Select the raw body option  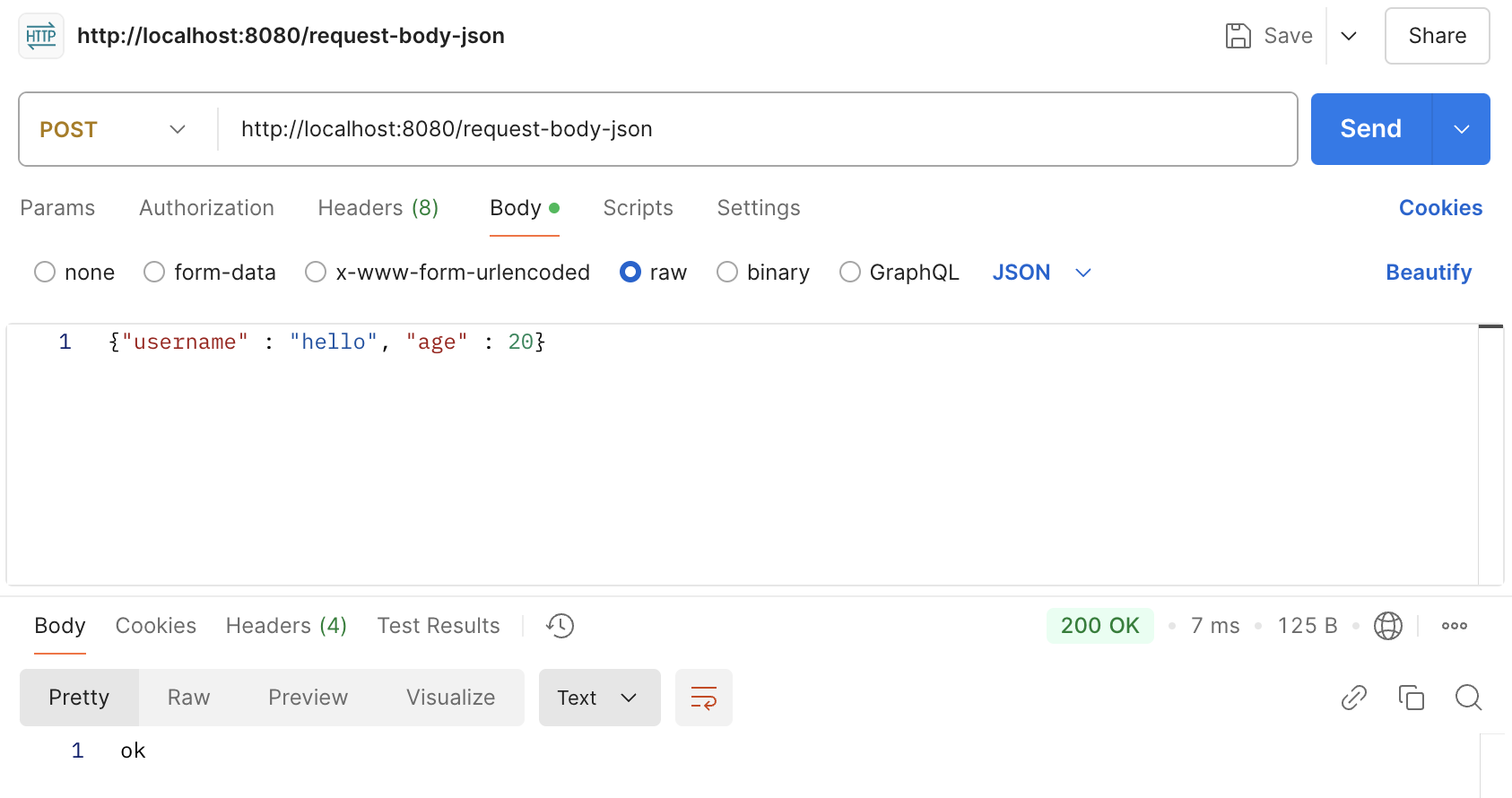[630, 272]
